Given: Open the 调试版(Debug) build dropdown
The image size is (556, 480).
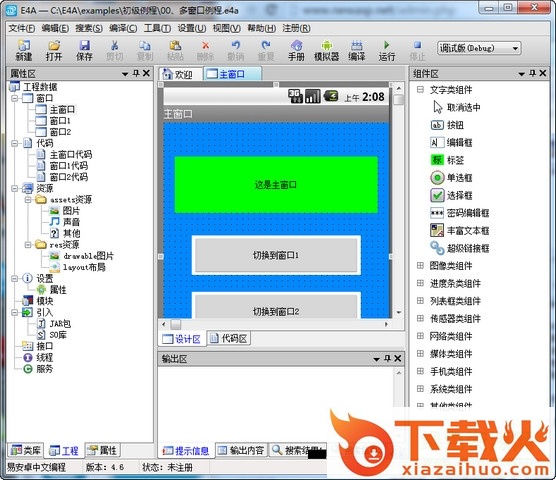Looking at the screenshot, I should [479, 48].
